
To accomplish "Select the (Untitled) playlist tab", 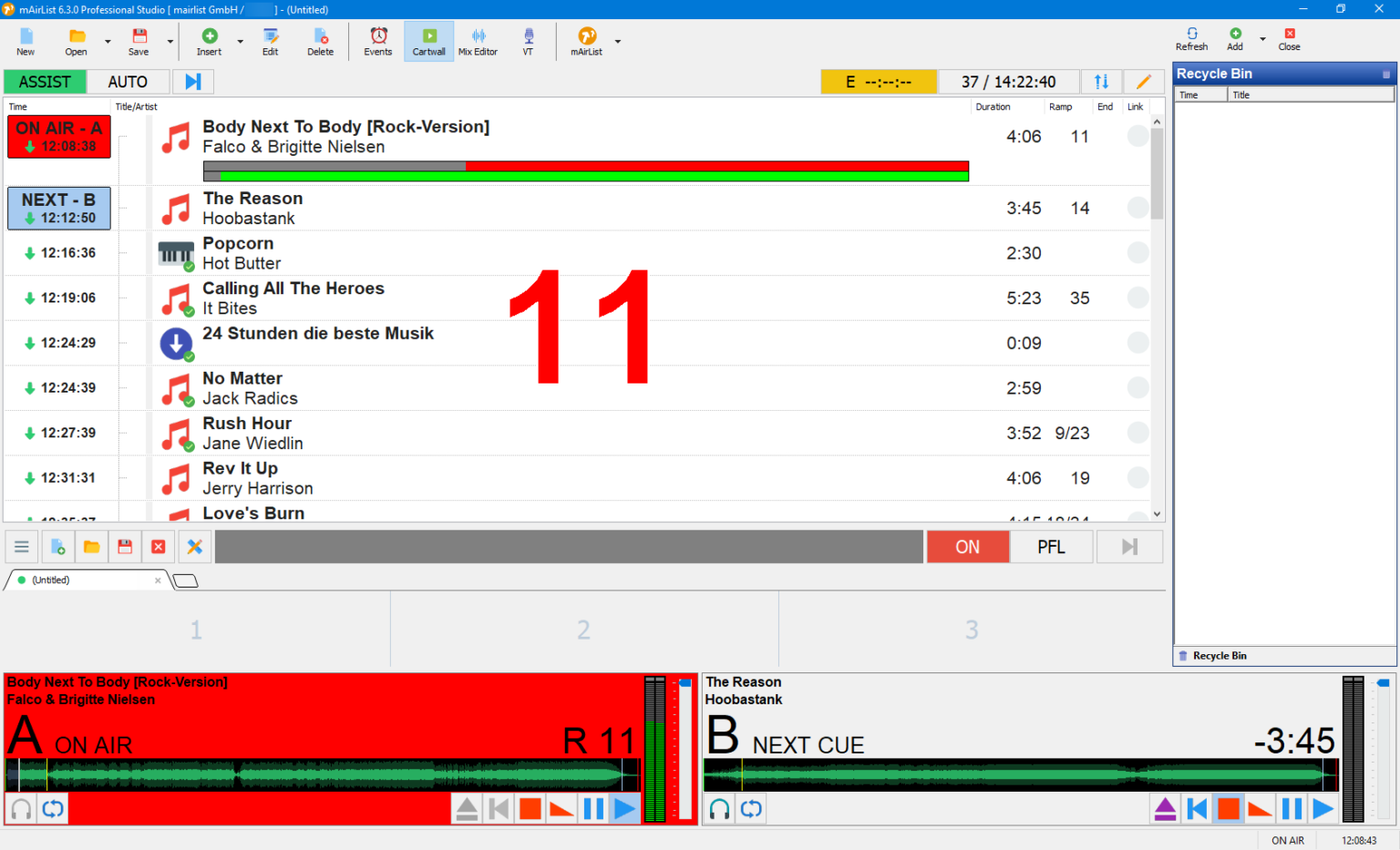I will (x=50, y=579).
